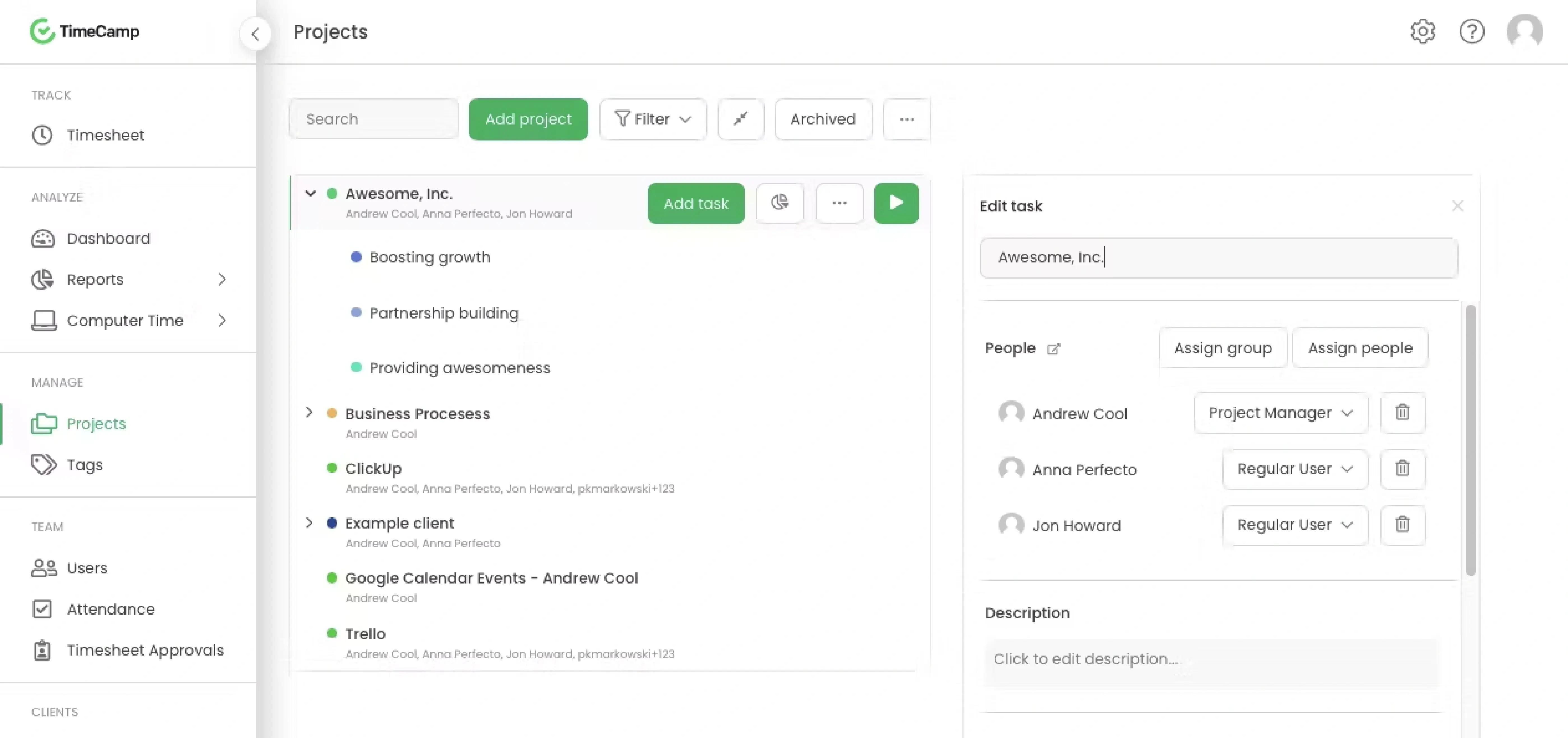Start timer for Awesome, Inc. project
The height and width of the screenshot is (738, 1568).
896,203
